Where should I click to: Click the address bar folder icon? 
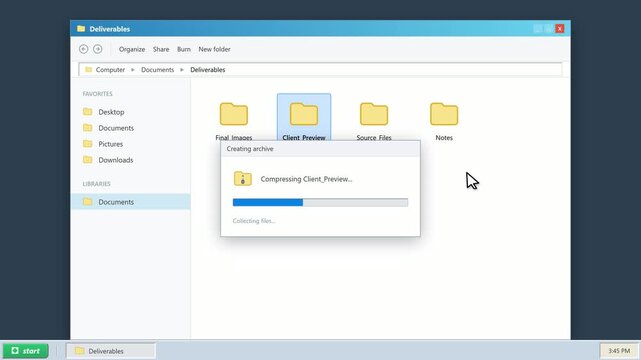point(88,69)
